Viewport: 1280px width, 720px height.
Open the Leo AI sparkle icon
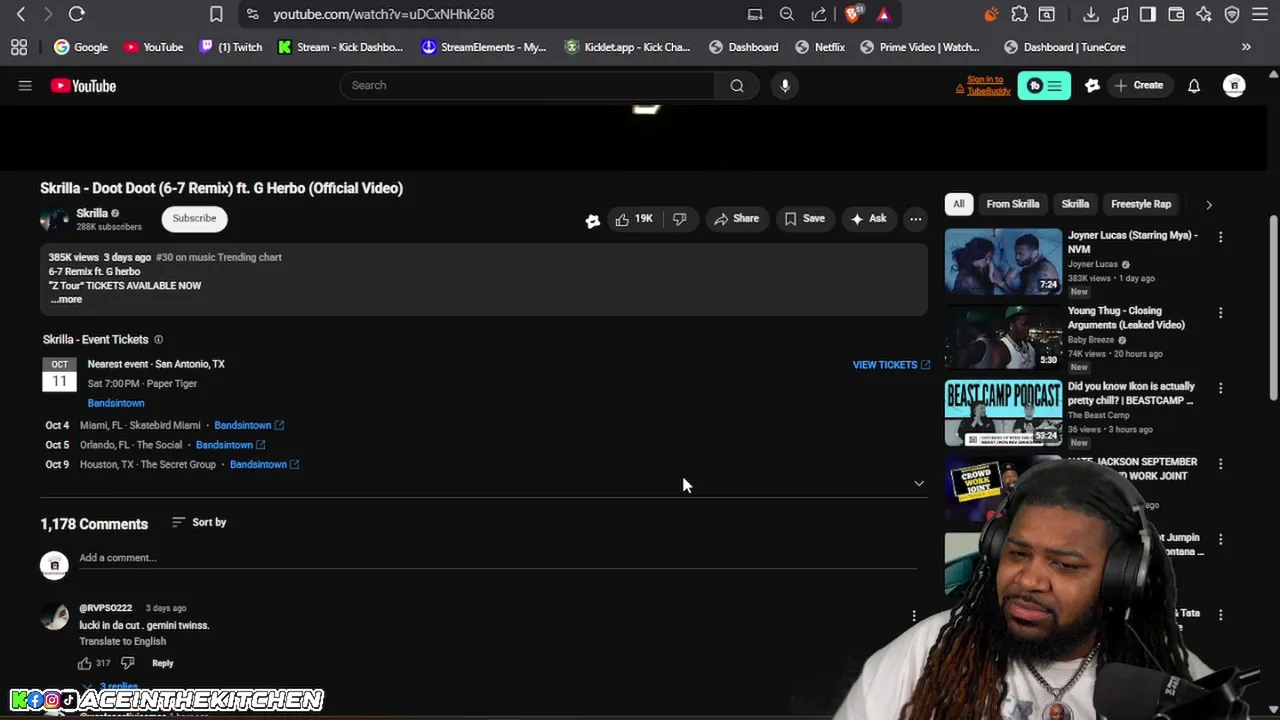point(1204,14)
